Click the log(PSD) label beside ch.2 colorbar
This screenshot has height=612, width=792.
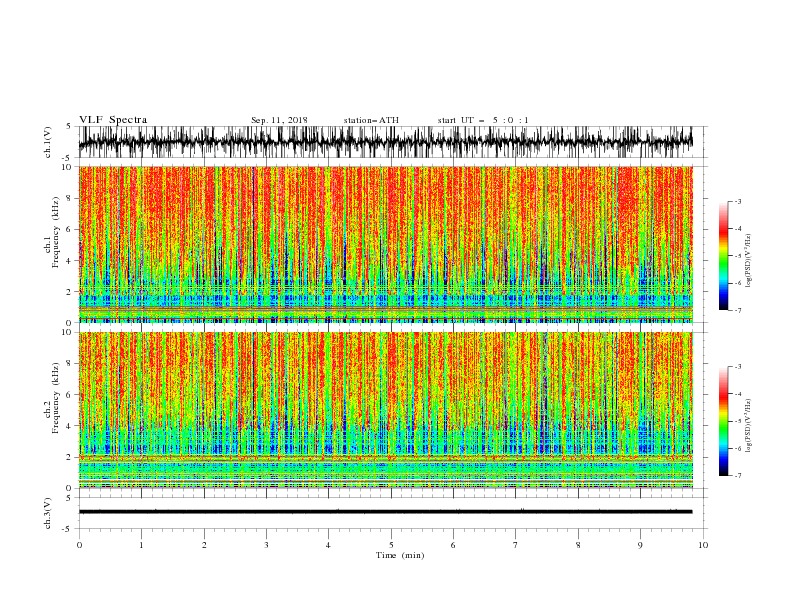coord(748,426)
